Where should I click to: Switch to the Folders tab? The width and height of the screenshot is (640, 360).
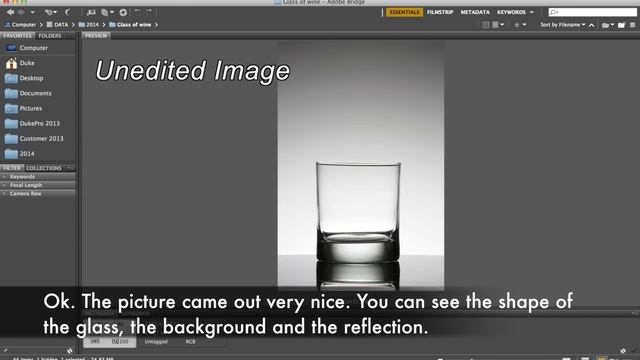(x=50, y=36)
